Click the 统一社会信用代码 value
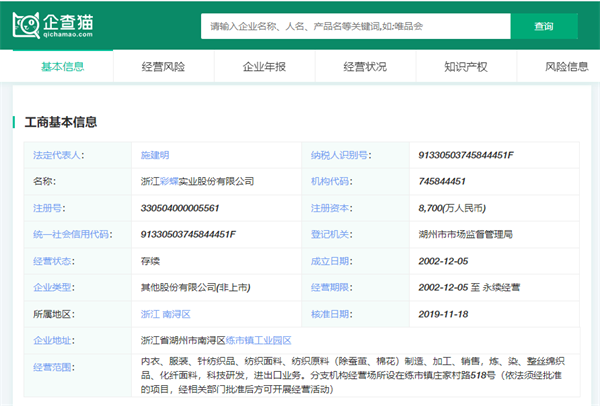The image size is (600, 406). (x=188, y=234)
